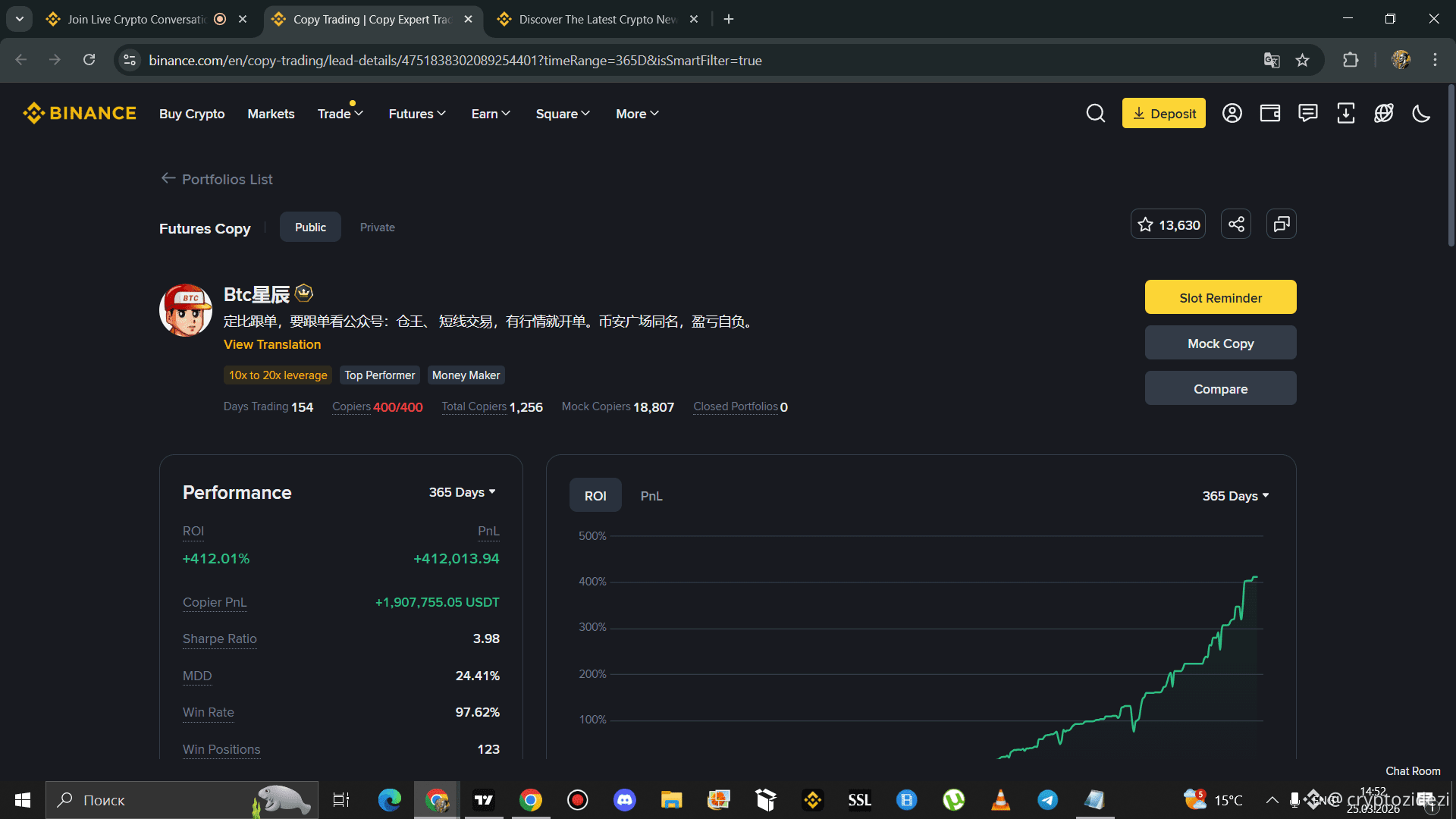Click the crown badge next to Btc星辰
The height and width of the screenshot is (819, 1456).
pos(304,293)
